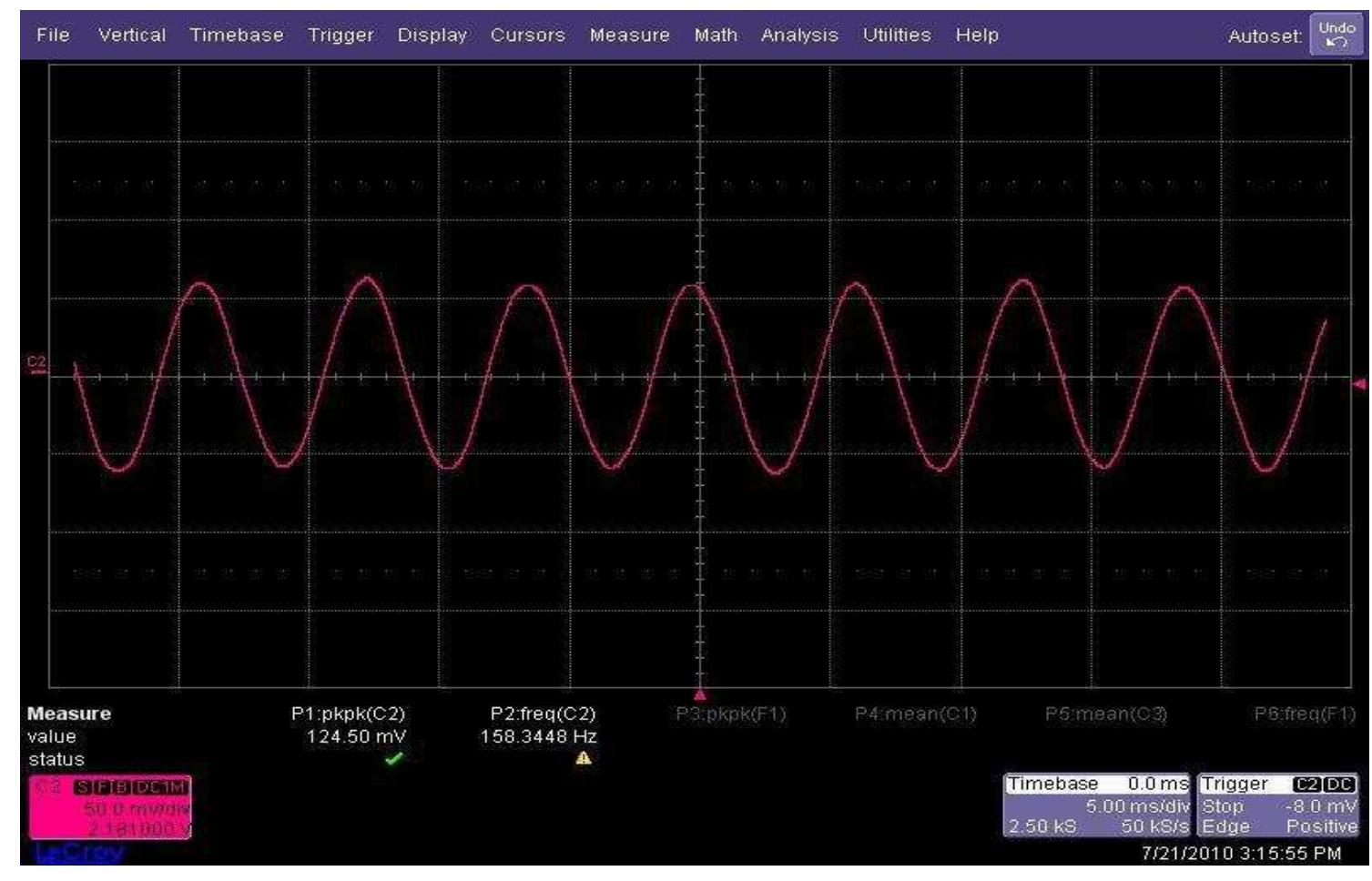Open the Timebase menu
The image size is (1372, 881).
(x=237, y=35)
